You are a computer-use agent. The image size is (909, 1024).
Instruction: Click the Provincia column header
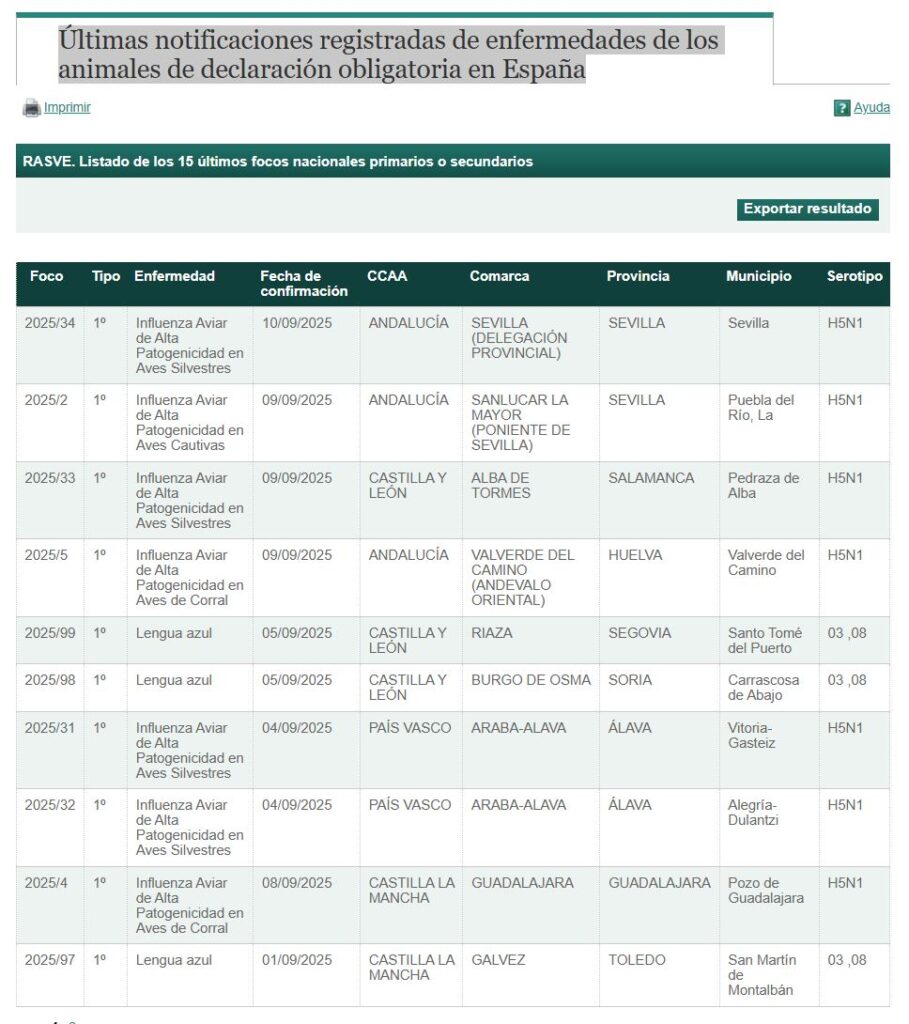637,277
